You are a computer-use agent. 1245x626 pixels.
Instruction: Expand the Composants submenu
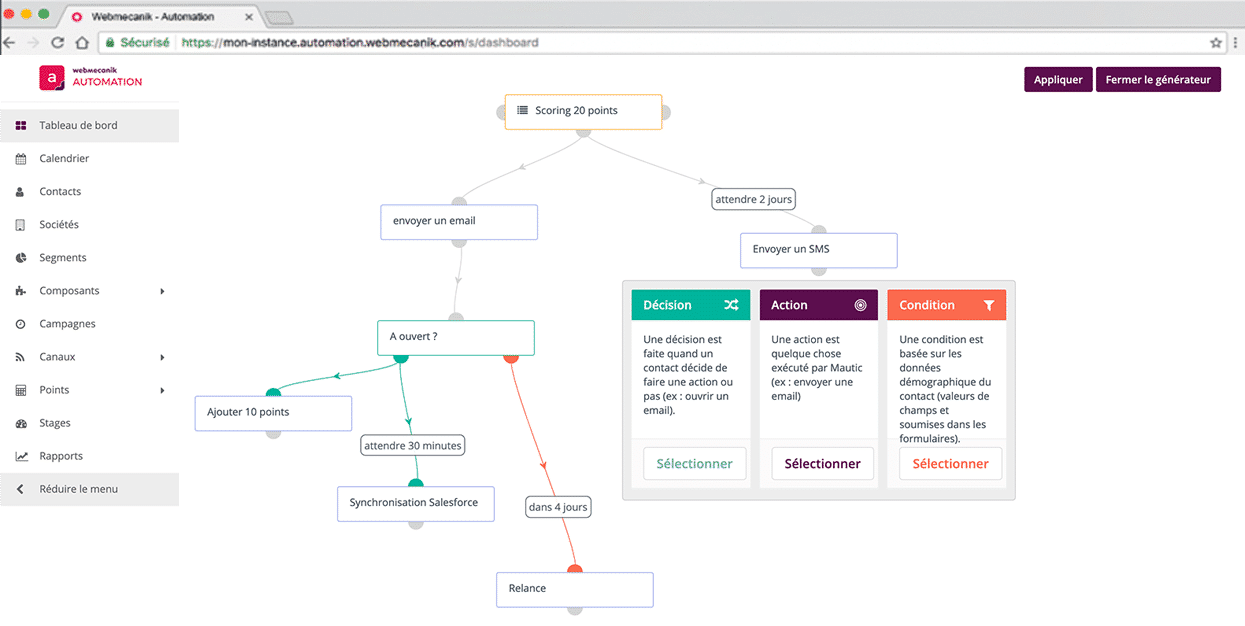point(161,290)
